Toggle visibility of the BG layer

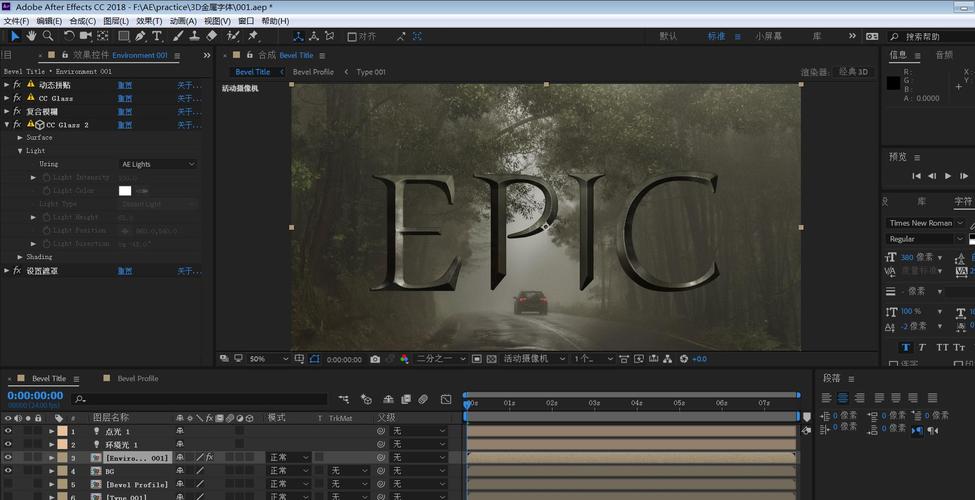point(8,470)
